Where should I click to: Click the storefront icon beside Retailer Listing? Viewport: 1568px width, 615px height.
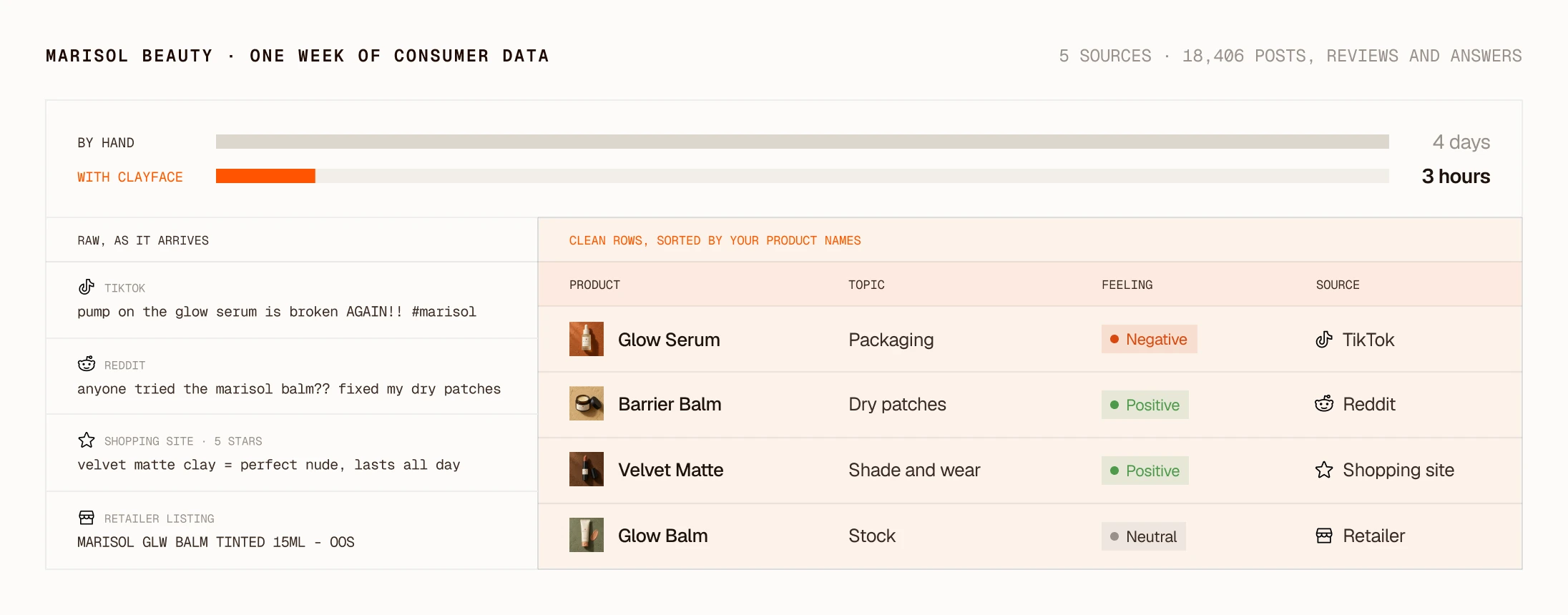pos(87,517)
